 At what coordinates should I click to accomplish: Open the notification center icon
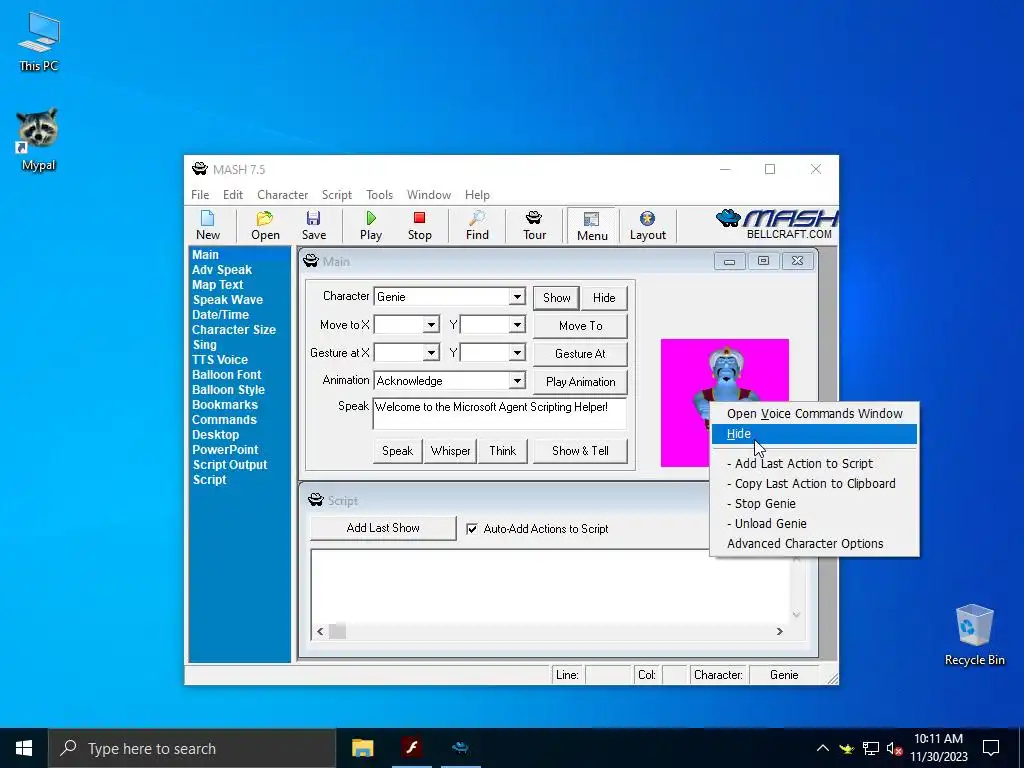[991, 748]
